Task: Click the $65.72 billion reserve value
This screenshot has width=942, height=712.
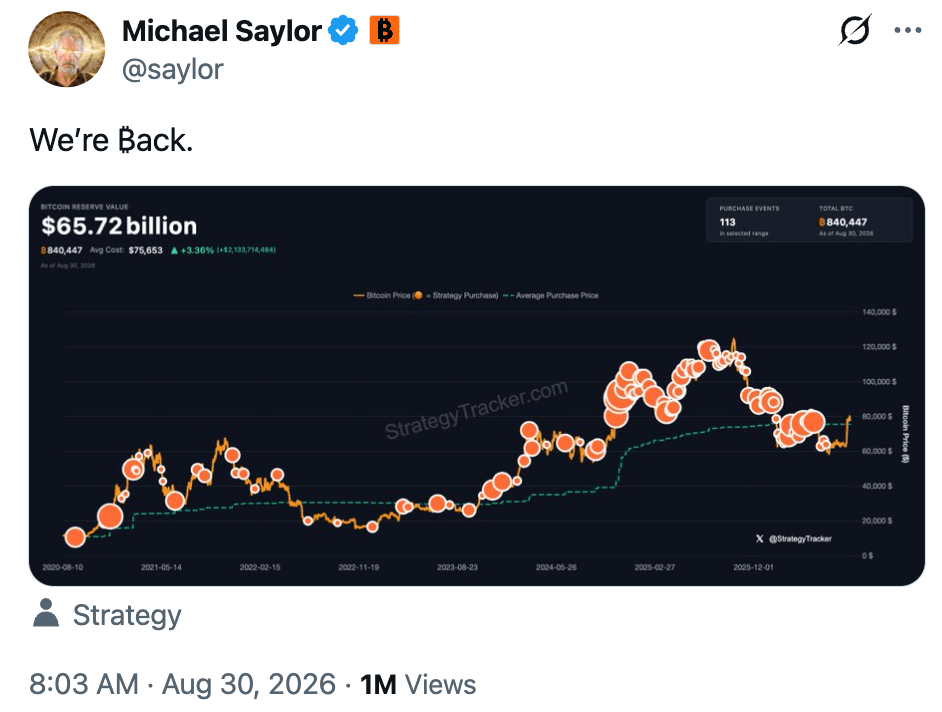Action: tap(119, 227)
